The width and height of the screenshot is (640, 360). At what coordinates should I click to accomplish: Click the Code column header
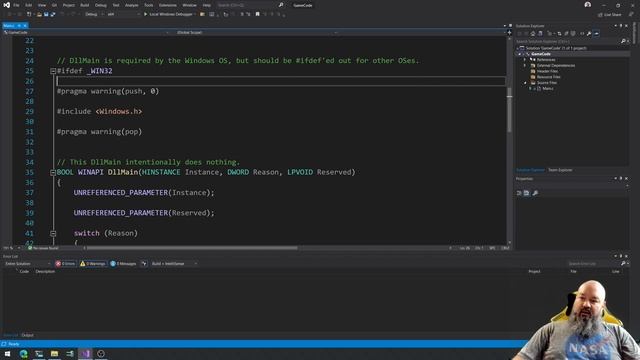coord(24,271)
